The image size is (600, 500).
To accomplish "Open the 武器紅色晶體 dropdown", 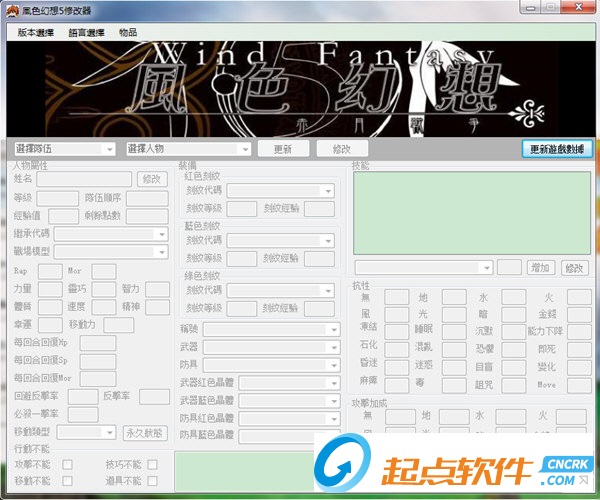I will 289,383.
